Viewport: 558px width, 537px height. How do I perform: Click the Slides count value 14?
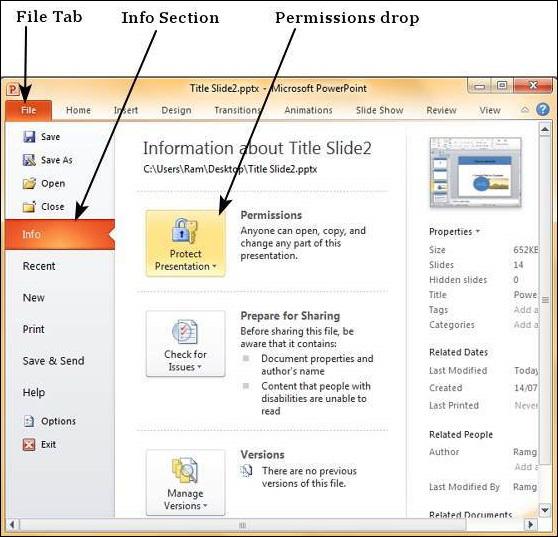pos(518,265)
